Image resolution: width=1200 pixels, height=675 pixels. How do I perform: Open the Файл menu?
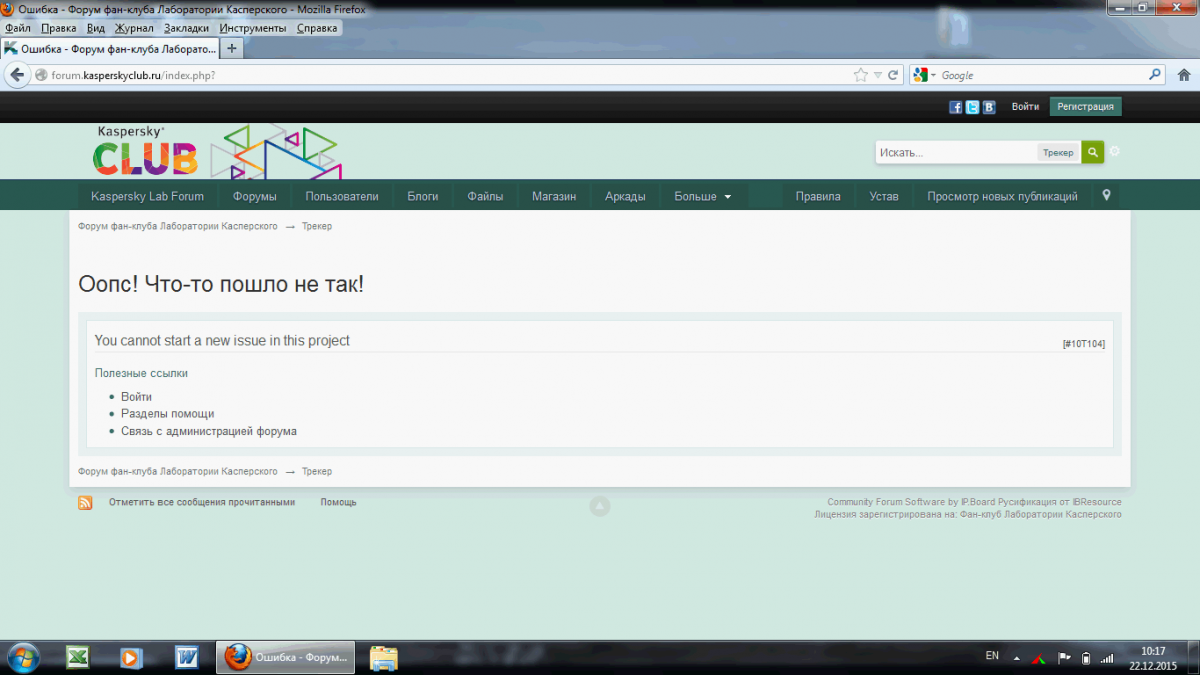coord(17,28)
